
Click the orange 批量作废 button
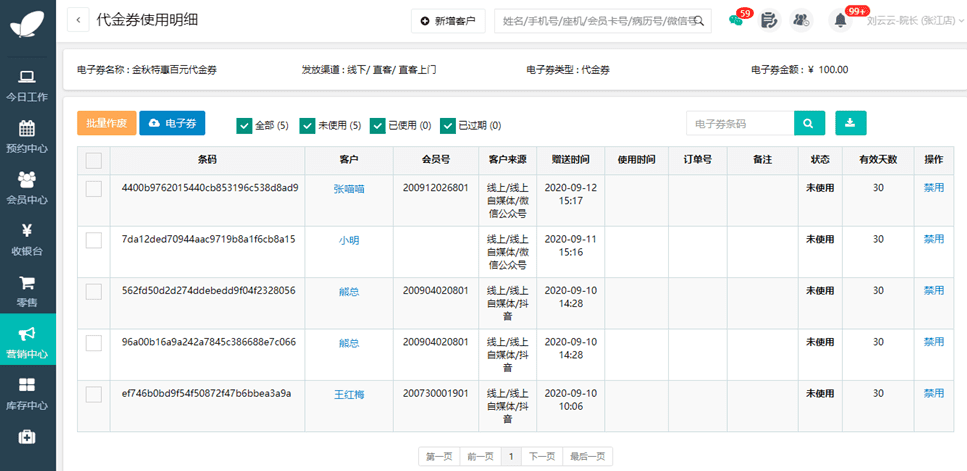[106, 123]
